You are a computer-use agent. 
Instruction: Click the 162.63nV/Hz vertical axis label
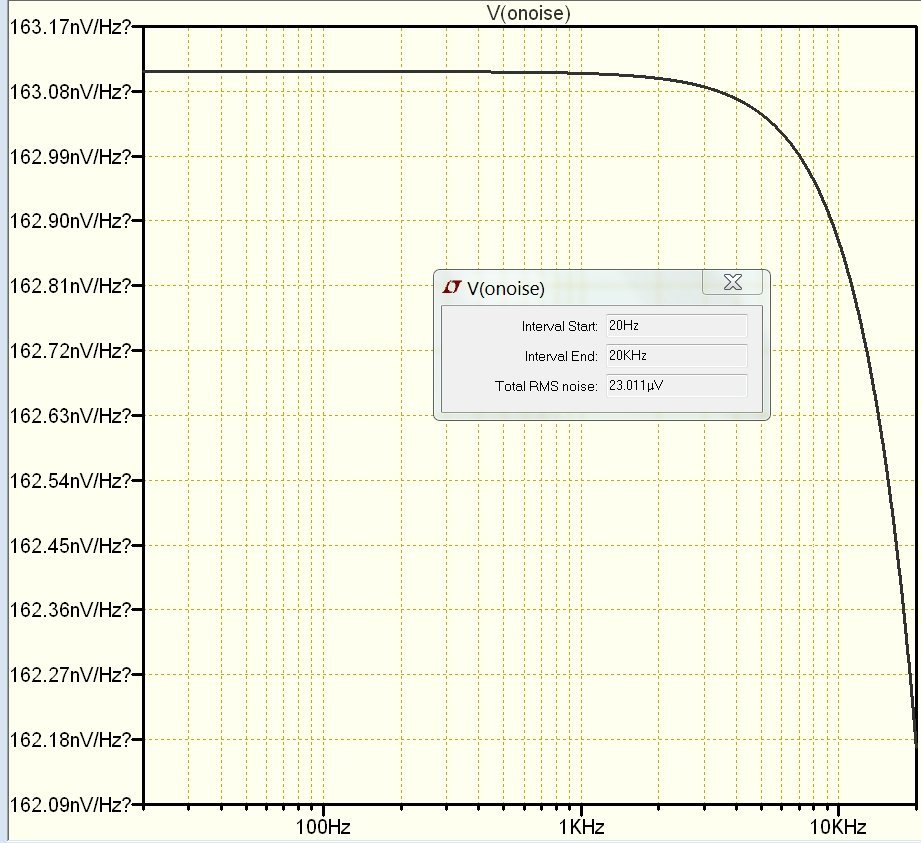[x=70, y=416]
